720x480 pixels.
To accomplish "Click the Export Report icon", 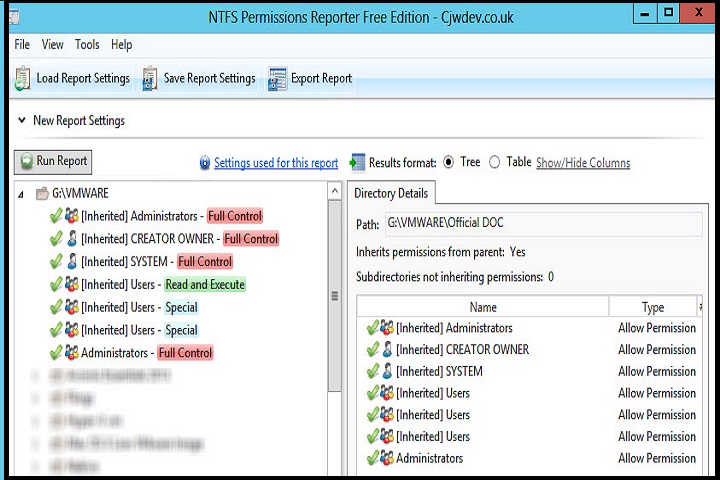I will [277, 79].
